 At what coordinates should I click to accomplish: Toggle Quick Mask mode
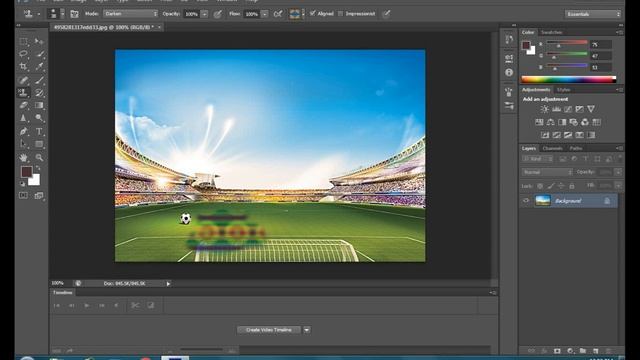pos(24,196)
